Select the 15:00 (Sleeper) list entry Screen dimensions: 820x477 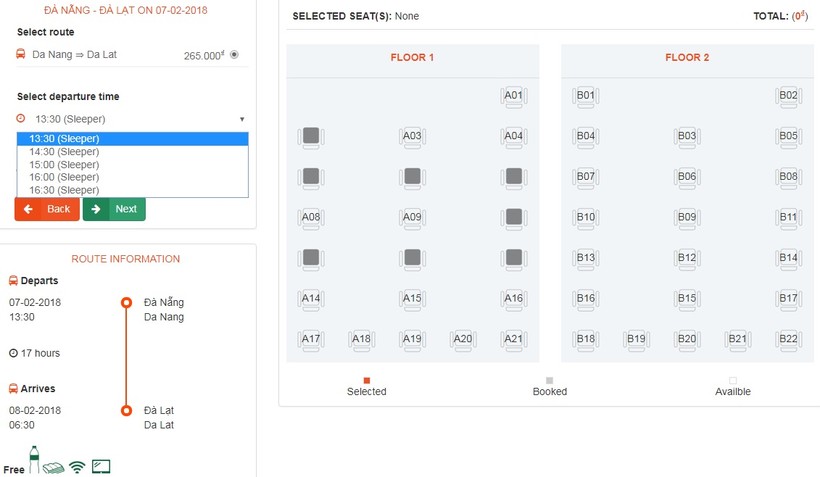click(64, 165)
